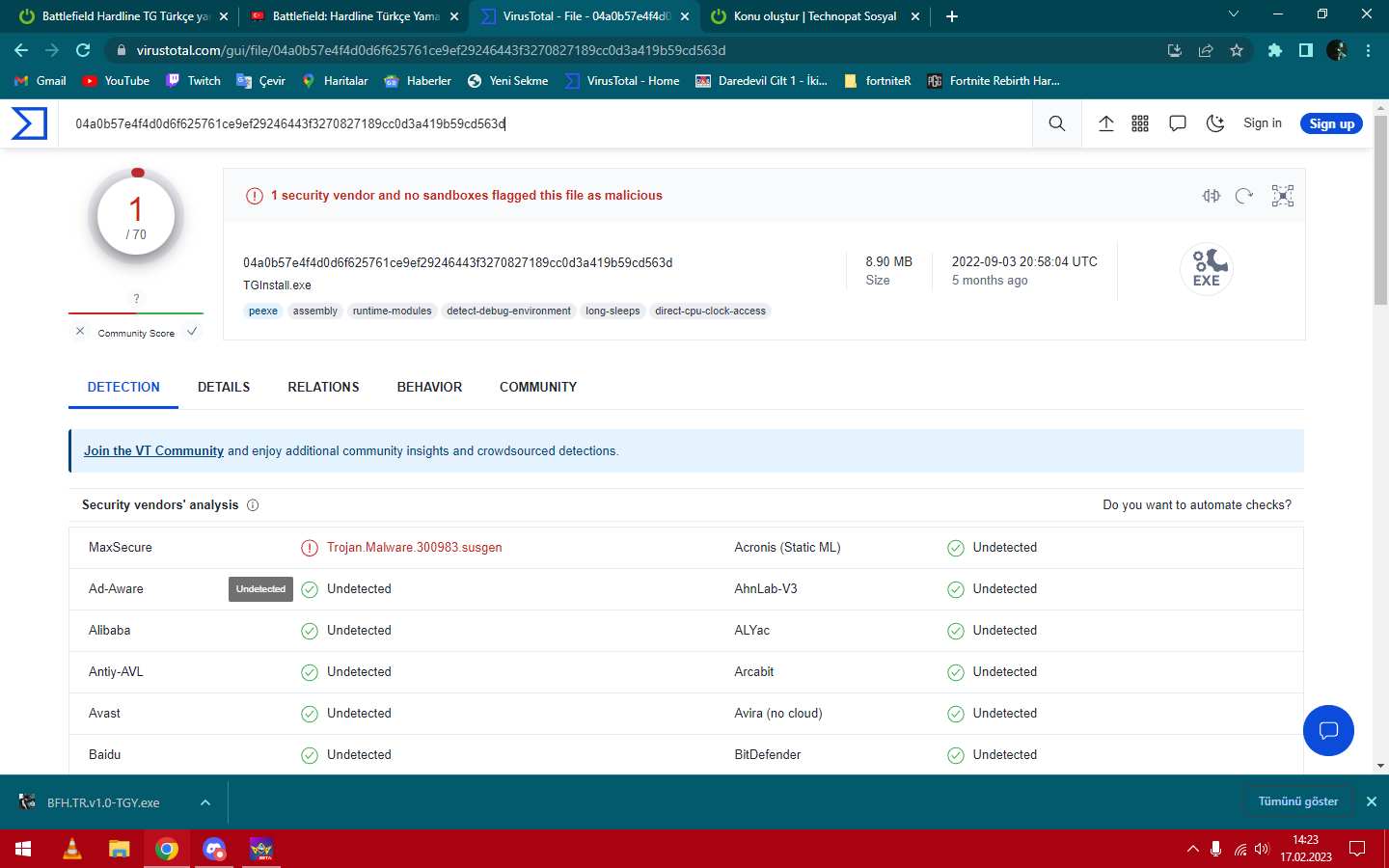Switch to the DETECTION tab

[x=123, y=387]
